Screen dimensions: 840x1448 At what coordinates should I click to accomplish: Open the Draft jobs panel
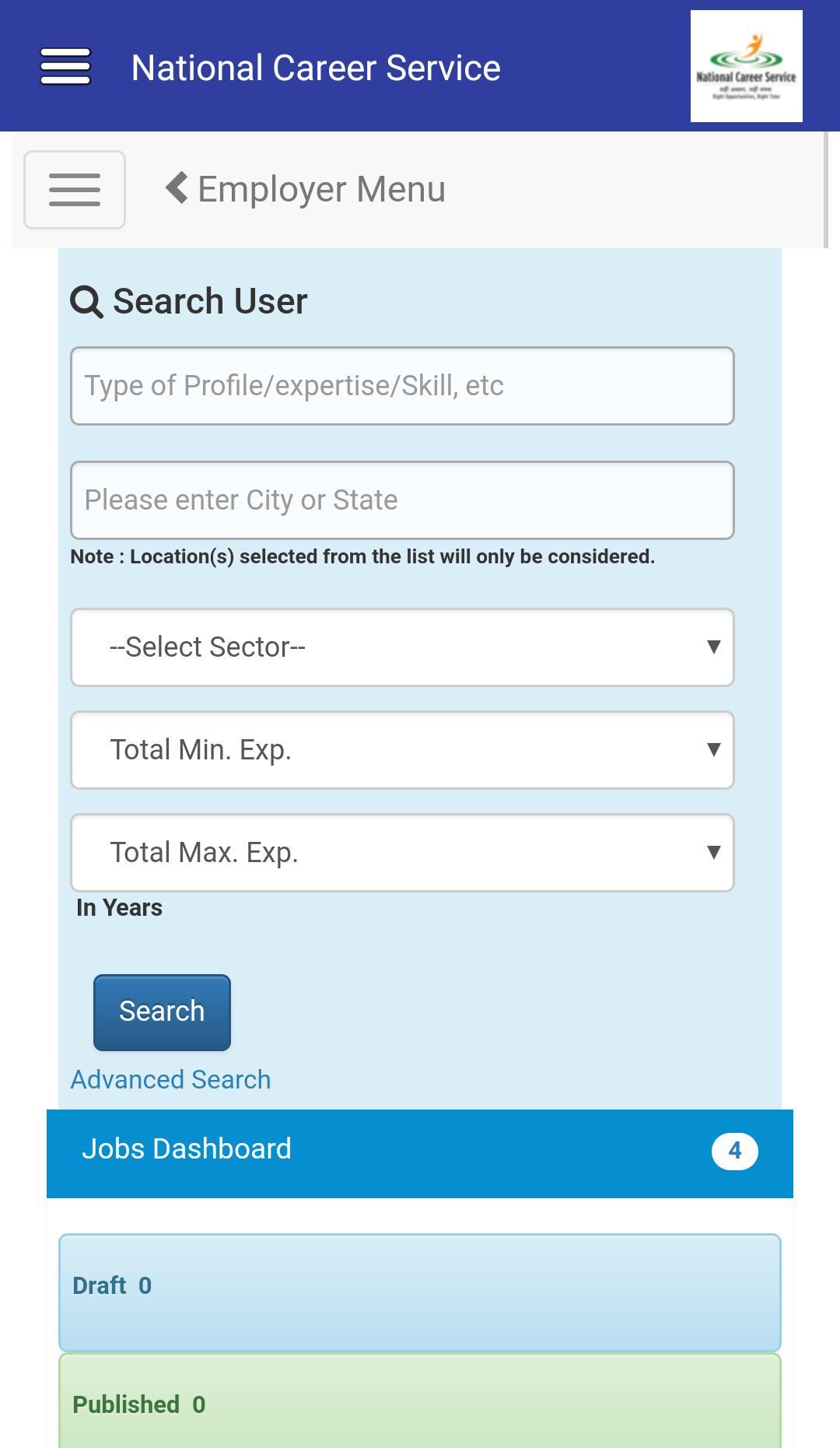(420, 1292)
